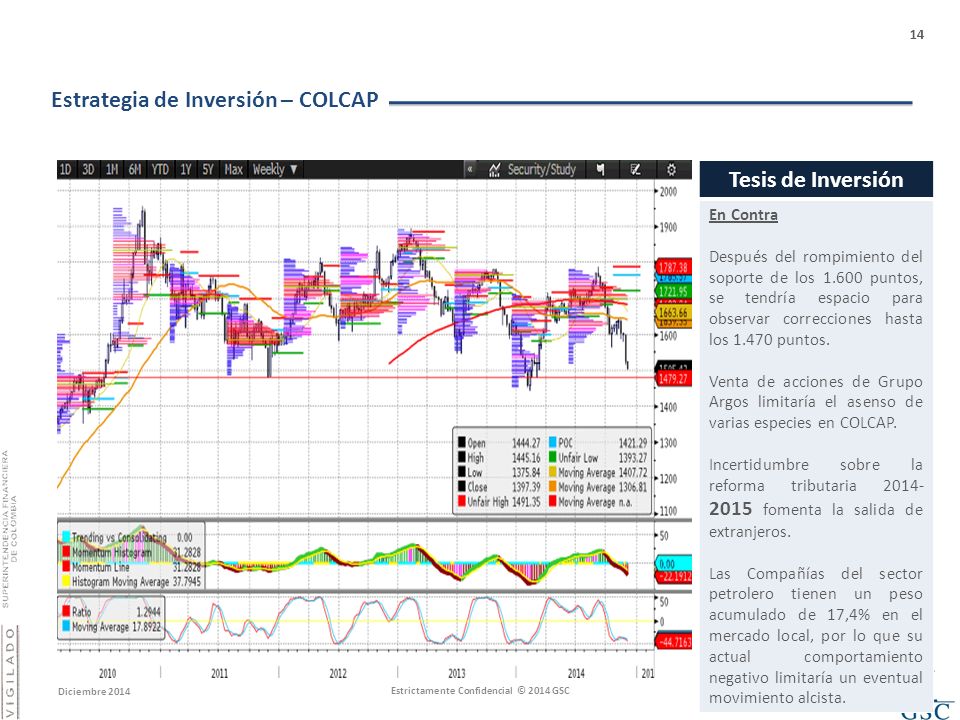Click the Unfair Low value 1393.27
Viewport: 960px width, 720px height.
click(632, 457)
